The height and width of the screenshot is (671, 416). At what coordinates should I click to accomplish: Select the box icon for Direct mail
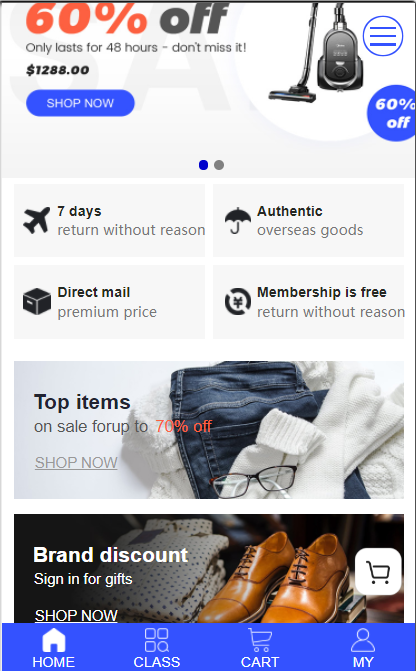(37, 301)
